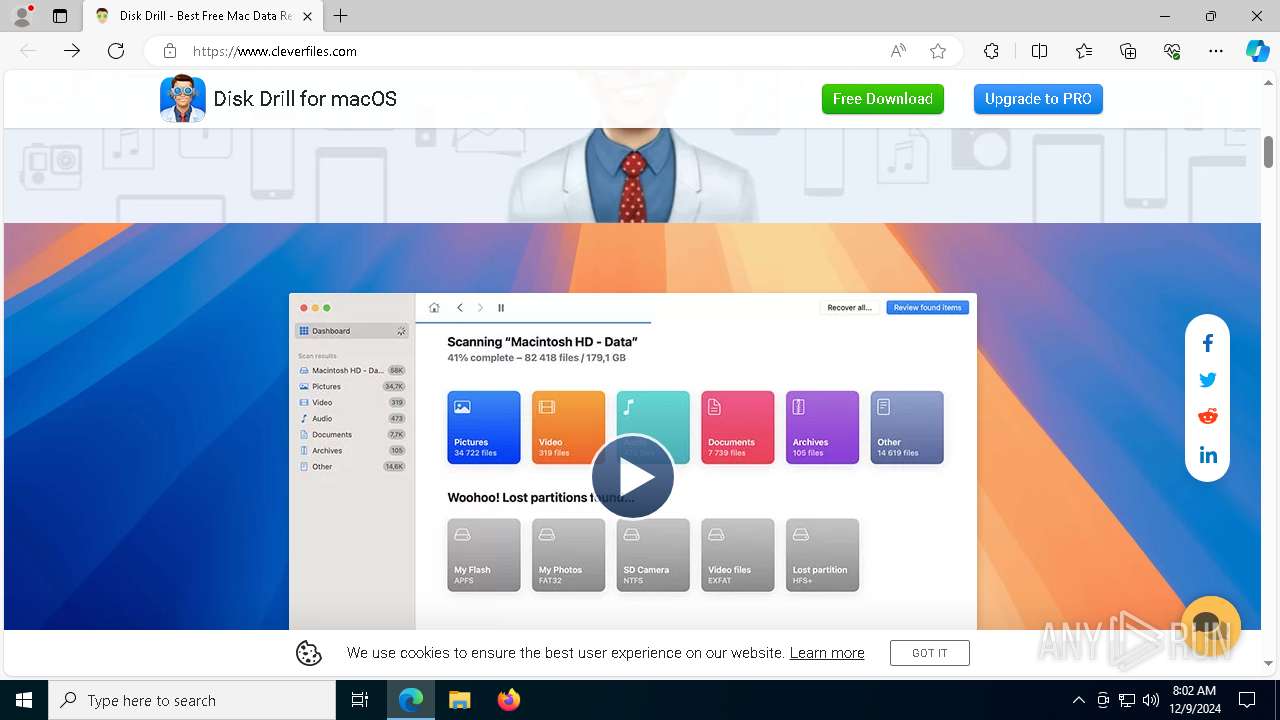
Task: Click the Pictures category tile in demo
Action: pyautogui.click(x=484, y=427)
